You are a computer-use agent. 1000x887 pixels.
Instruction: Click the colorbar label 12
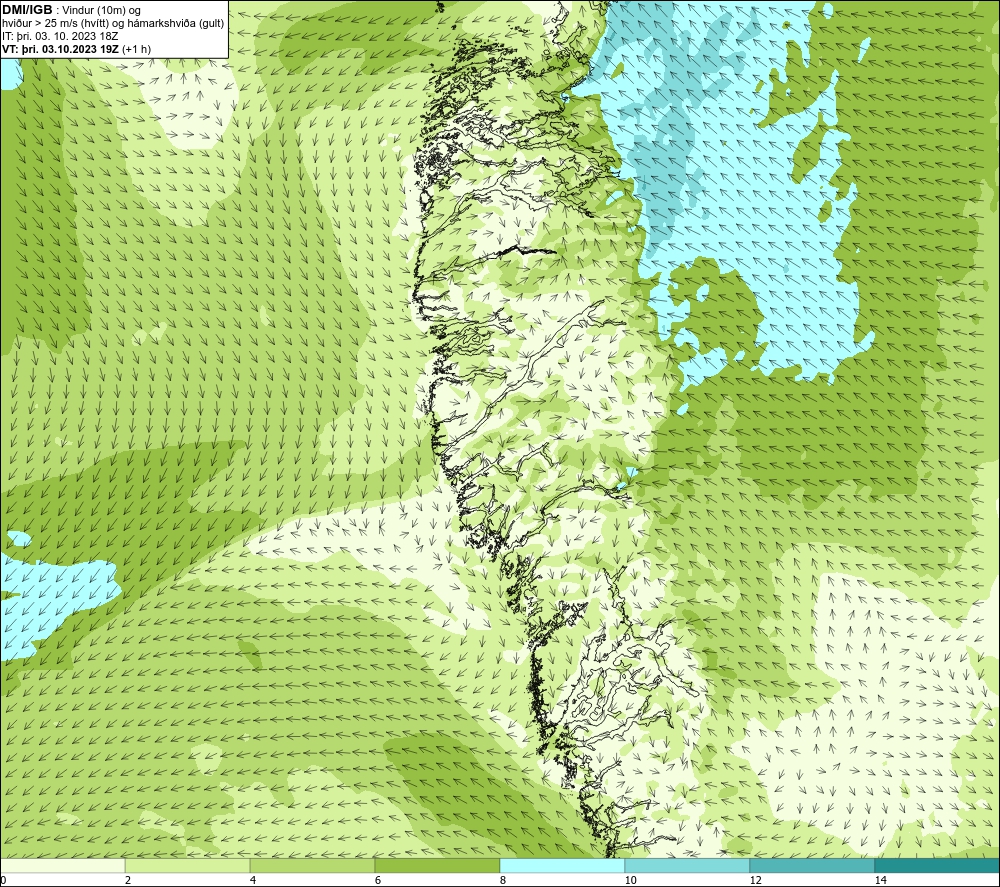tap(756, 880)
